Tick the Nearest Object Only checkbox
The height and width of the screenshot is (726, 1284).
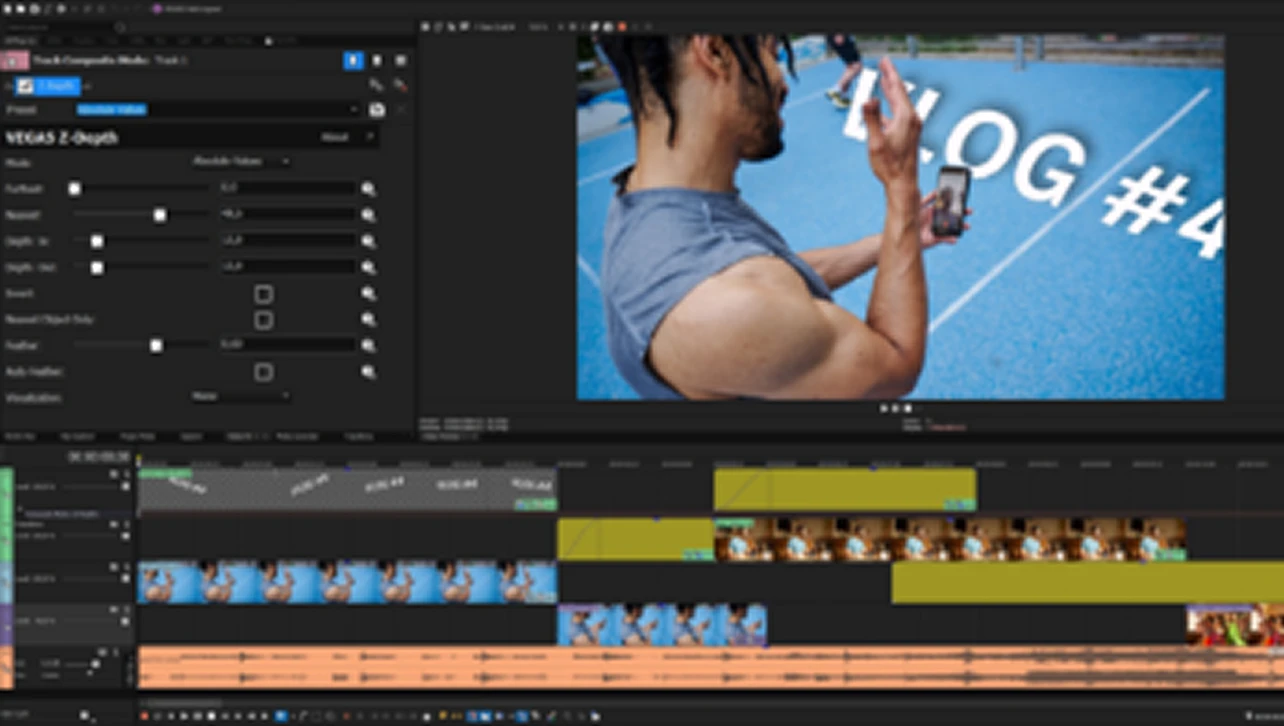click(x=263, y=320)
